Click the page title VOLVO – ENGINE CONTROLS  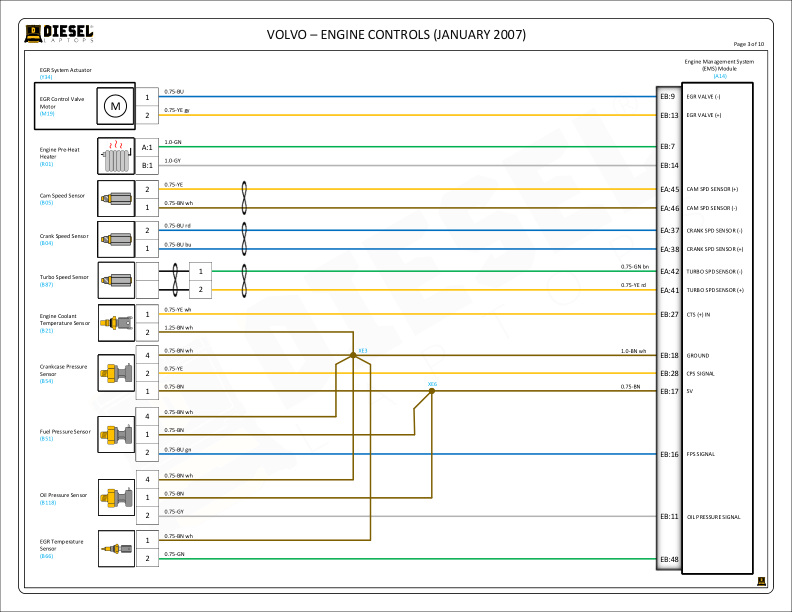click(396, 34)
